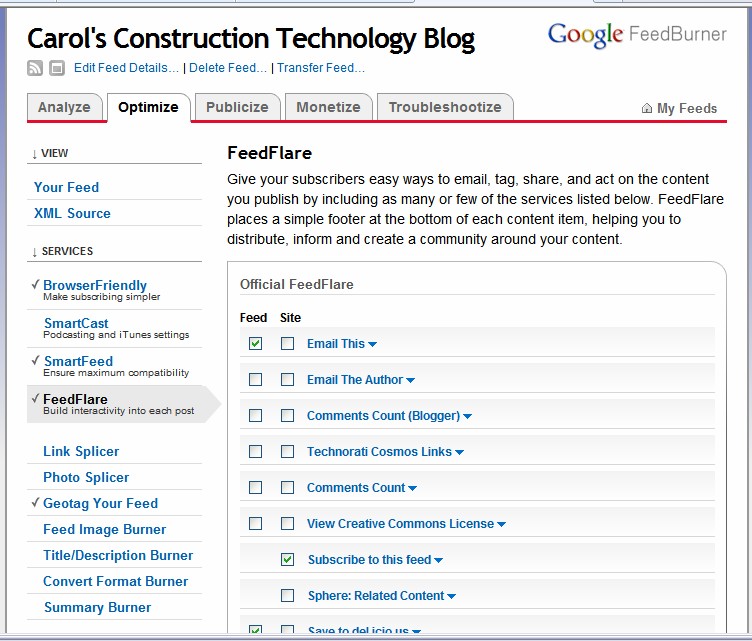The width and height of the screenshot is (752, 641).
Task: Go to the Troubleshootize tab
Action: pyautogui.click(x=445, y=107)
